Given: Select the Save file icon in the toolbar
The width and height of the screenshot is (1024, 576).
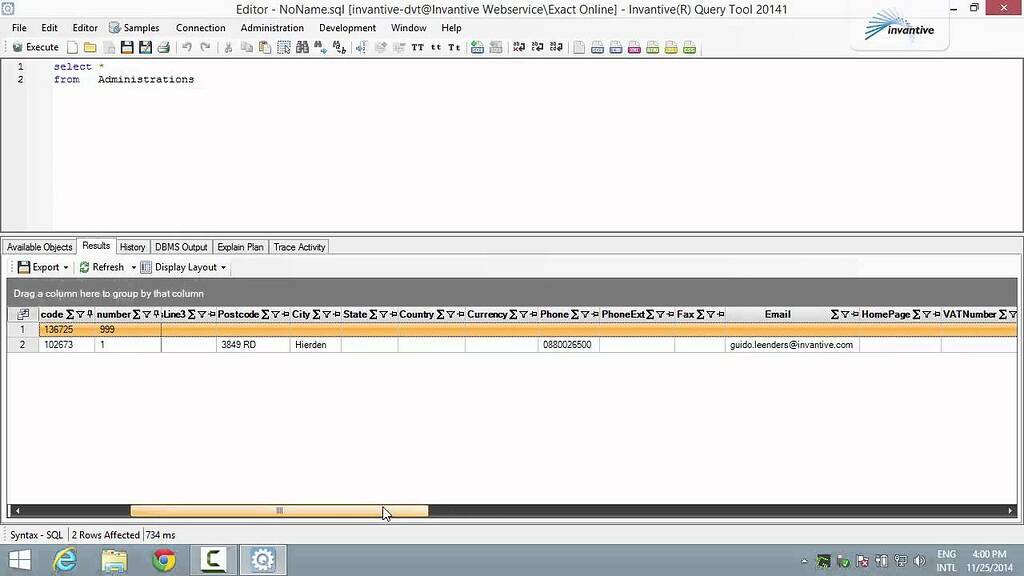Looking at the screenshot, I should pyautogui.click(x=126, y=46).
